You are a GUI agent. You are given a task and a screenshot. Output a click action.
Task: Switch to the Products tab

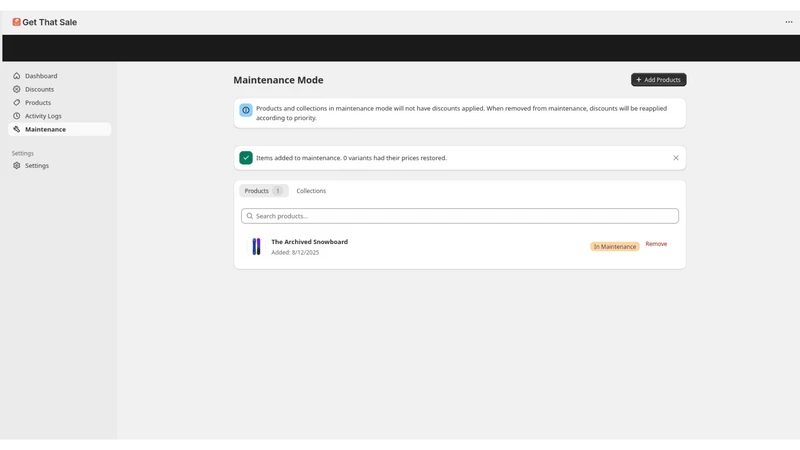click(263, 190)
